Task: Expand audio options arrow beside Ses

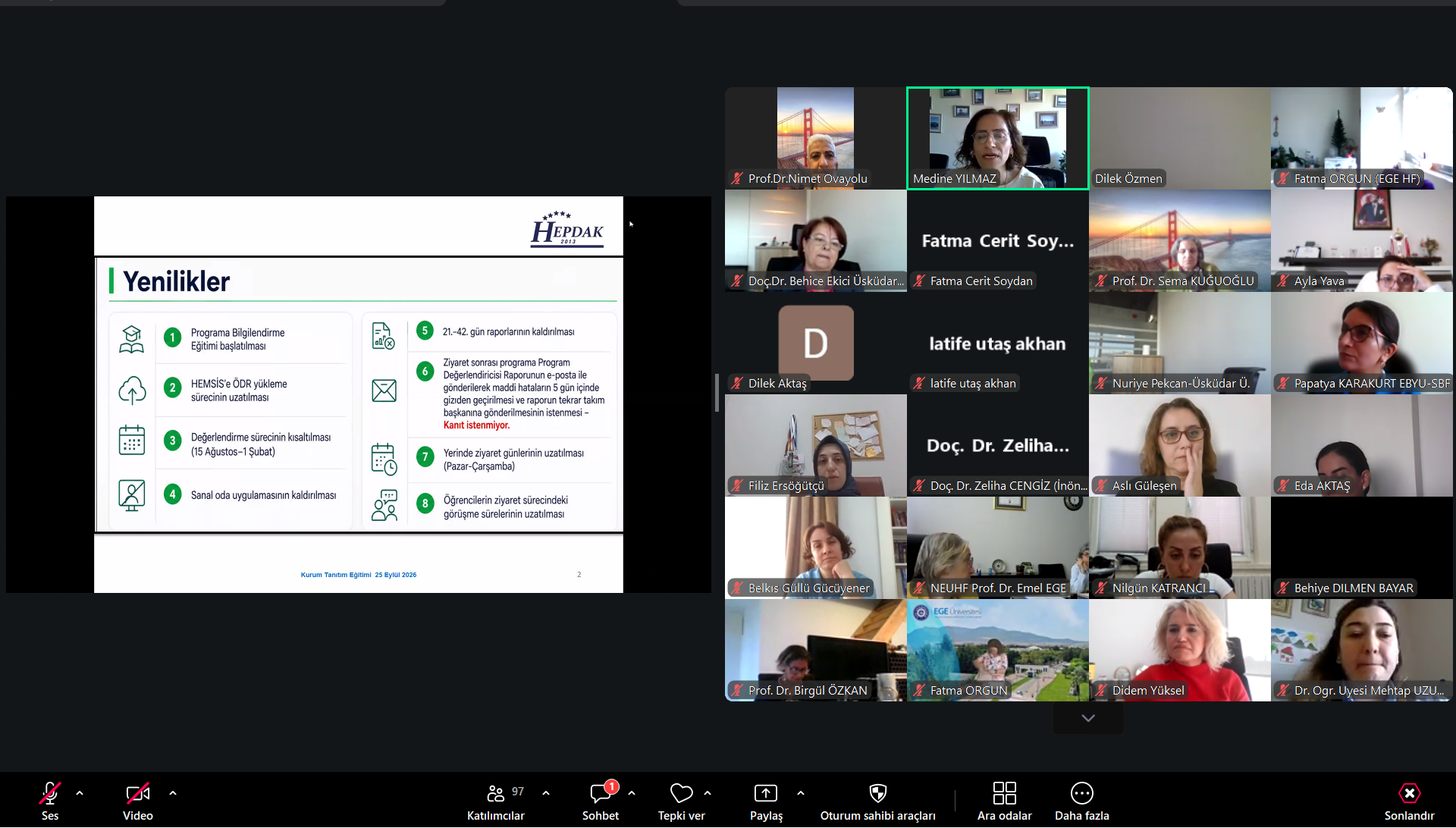Action: [80, 793]
